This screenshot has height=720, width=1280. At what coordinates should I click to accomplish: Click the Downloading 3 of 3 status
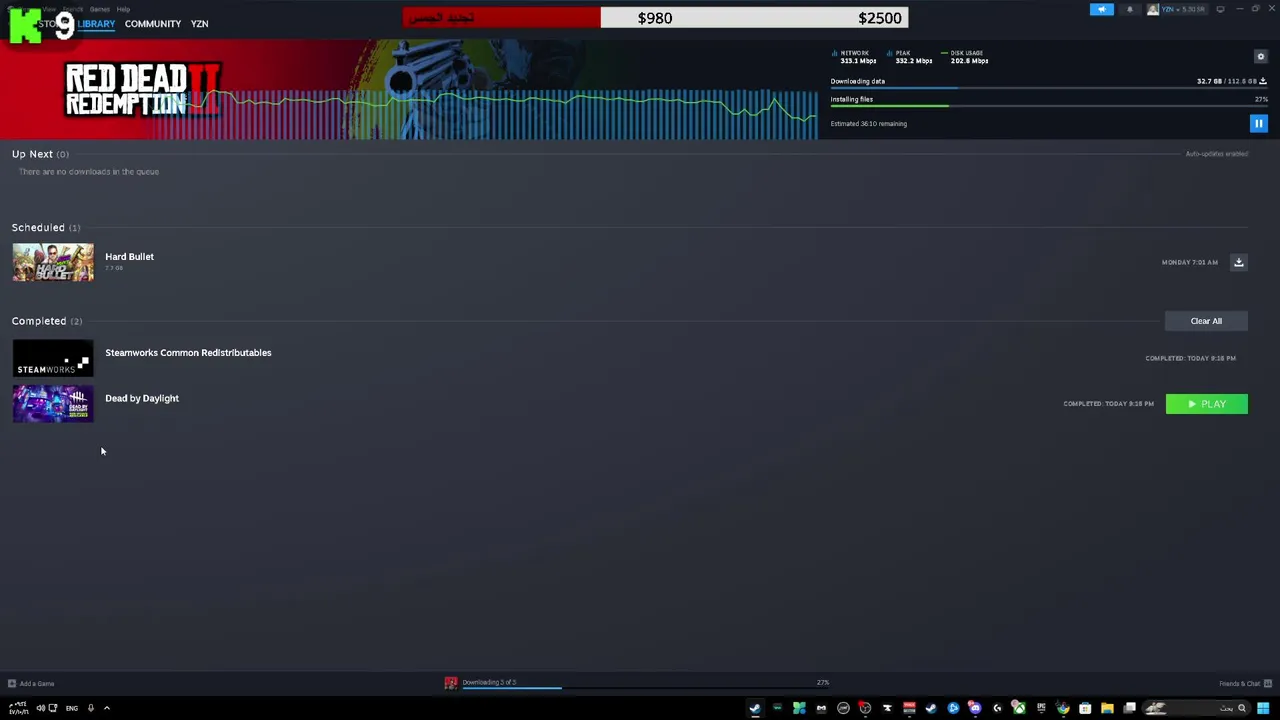pos(489,682)
